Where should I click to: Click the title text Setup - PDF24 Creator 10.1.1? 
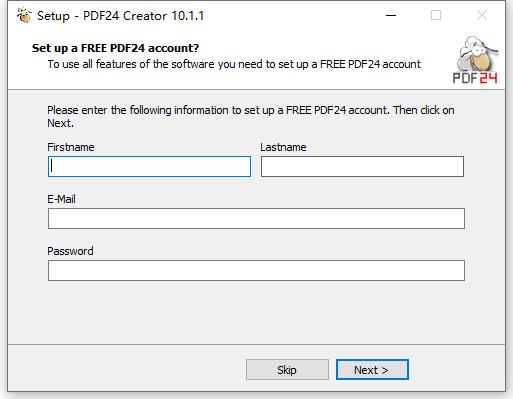coord(121,16)
